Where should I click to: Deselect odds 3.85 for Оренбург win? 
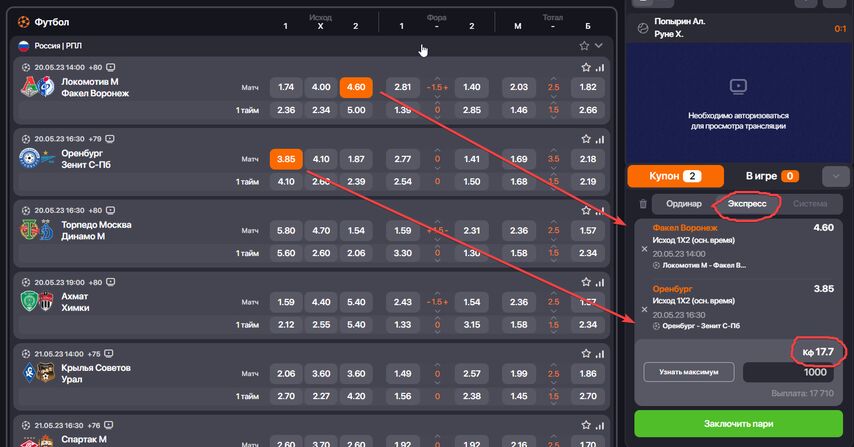[x=286, y=159]
